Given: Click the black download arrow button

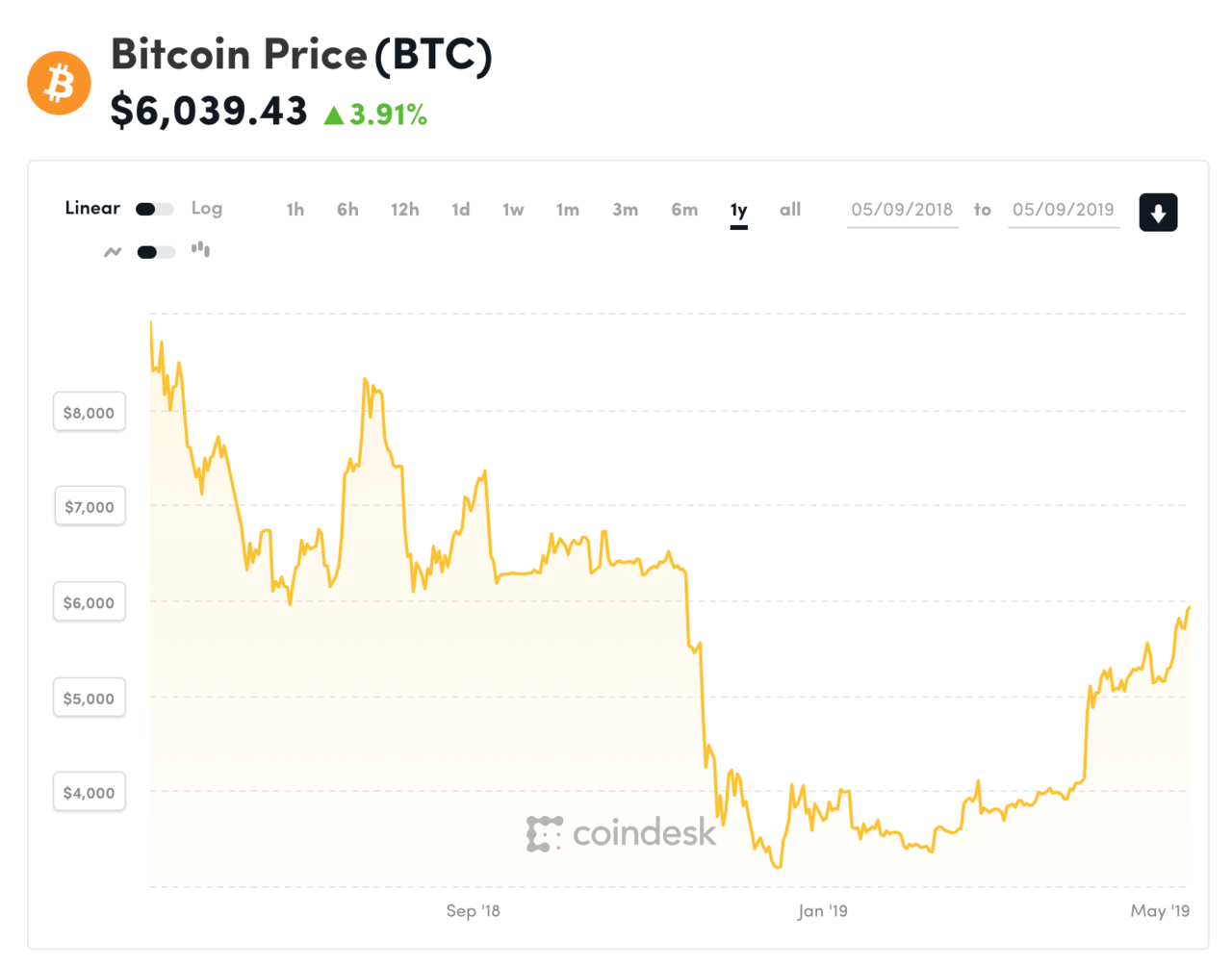Looking at the screenshot, I should (x=1158, y=213).
